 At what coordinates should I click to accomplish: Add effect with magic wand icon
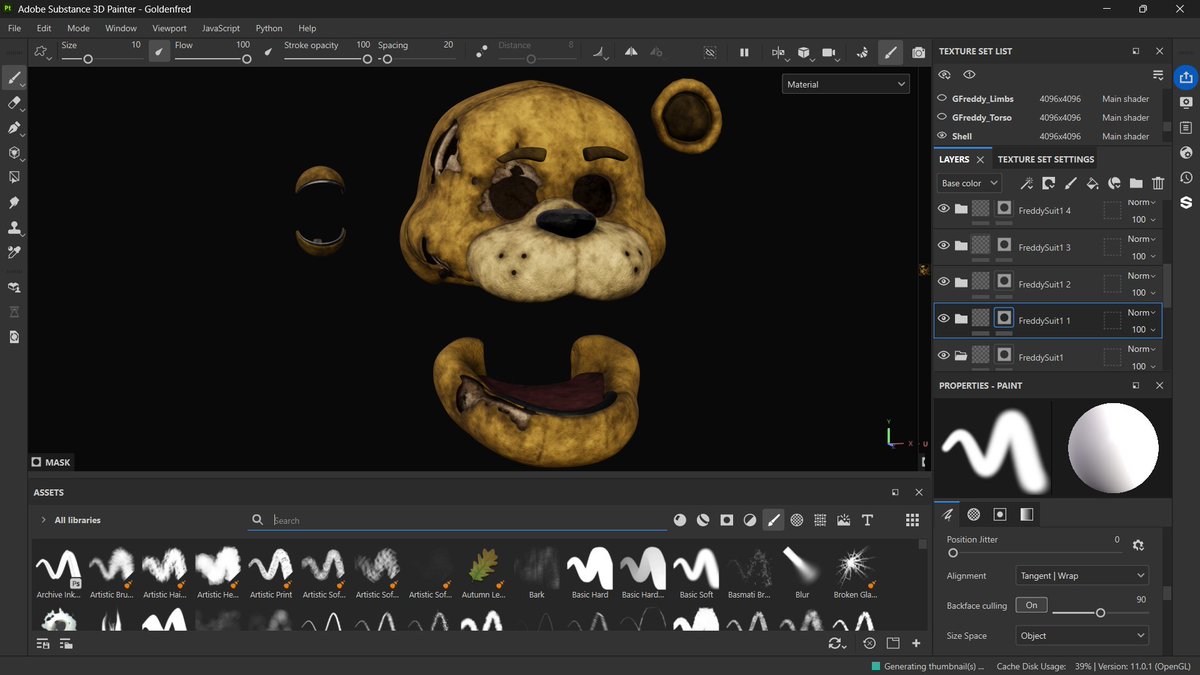click(x=1026, y=183)
